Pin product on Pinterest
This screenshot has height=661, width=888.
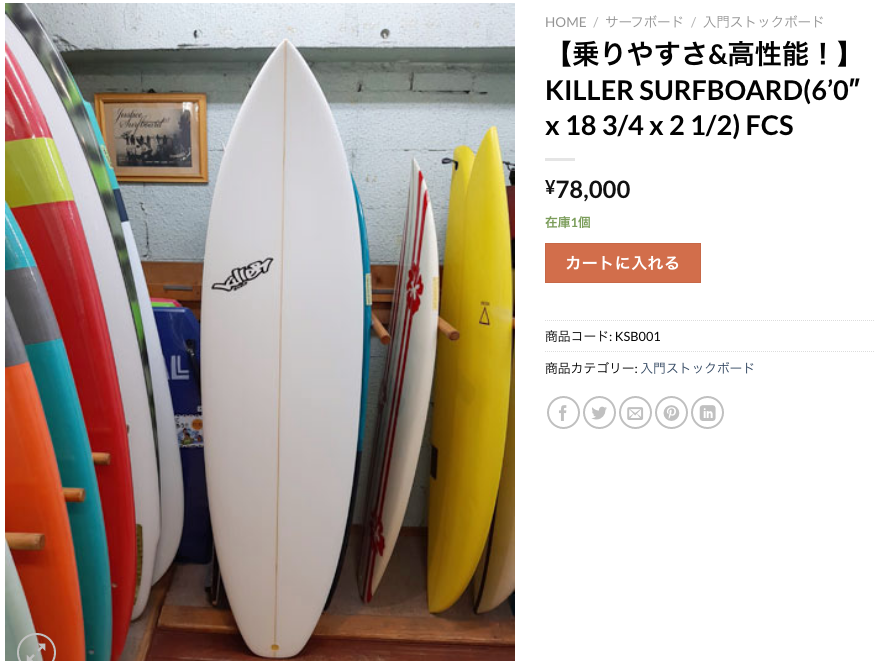pos(671,413)
